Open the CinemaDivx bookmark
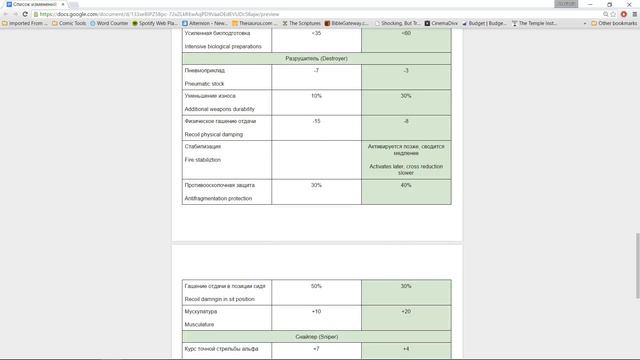Image resolution: width=640 pixels, height=360 pixels. pyautogui.click(x=441, y=23)
